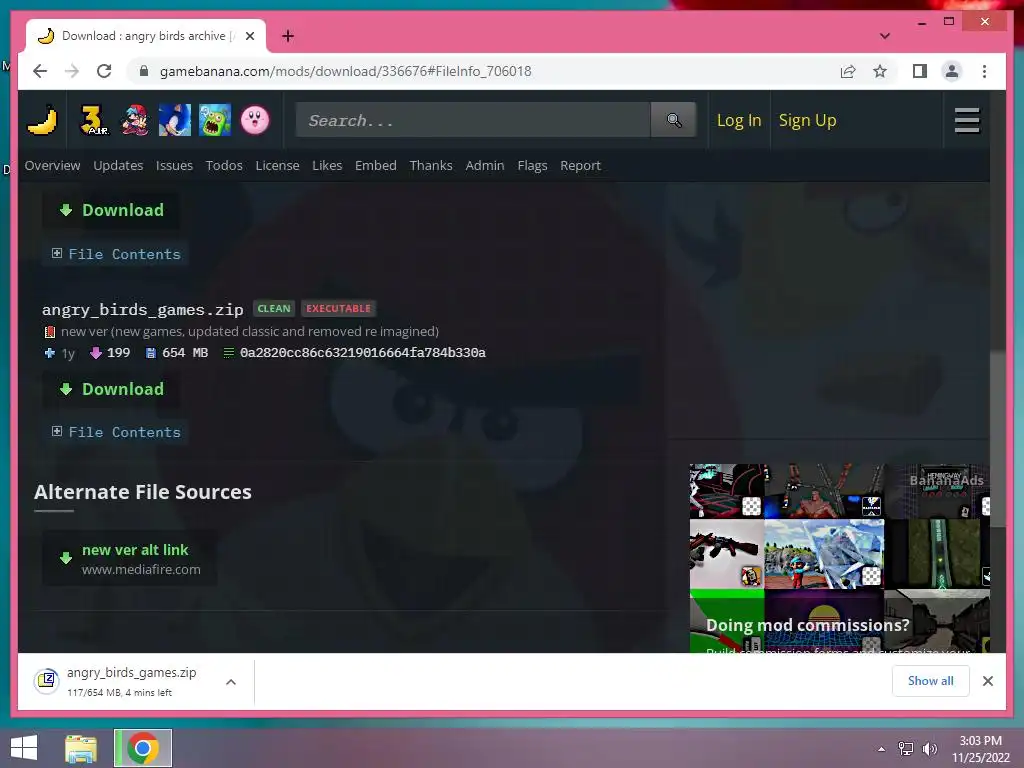This screenshot has height=768, width=1024.
Task: Bookmark this tab with the star
Action: [x=880, y=71]
